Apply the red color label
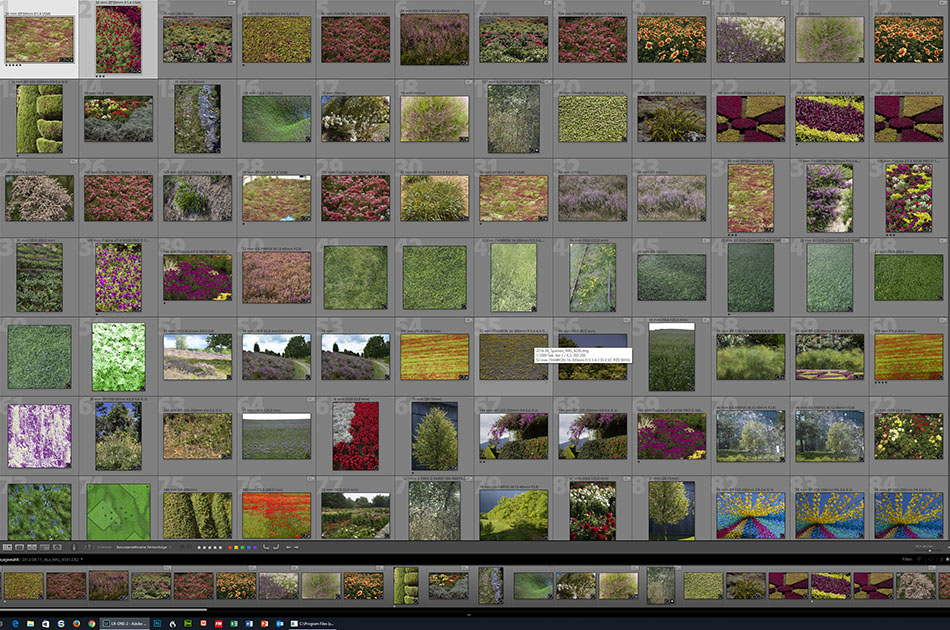This screenshot has width=950, height=630. point(230,547)
